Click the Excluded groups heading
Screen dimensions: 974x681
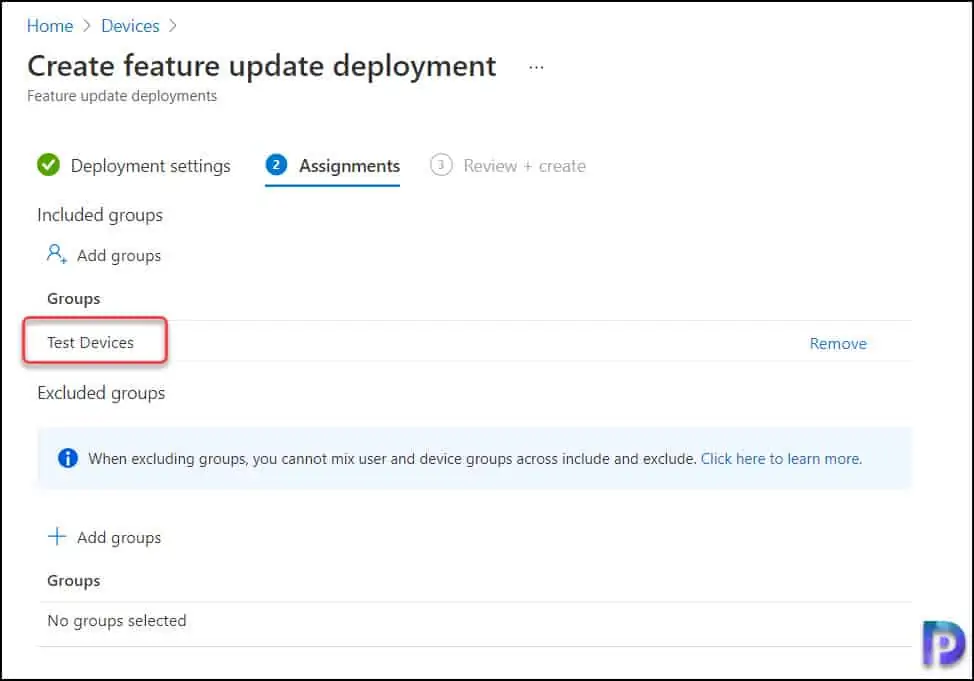[x=101, y=393]
